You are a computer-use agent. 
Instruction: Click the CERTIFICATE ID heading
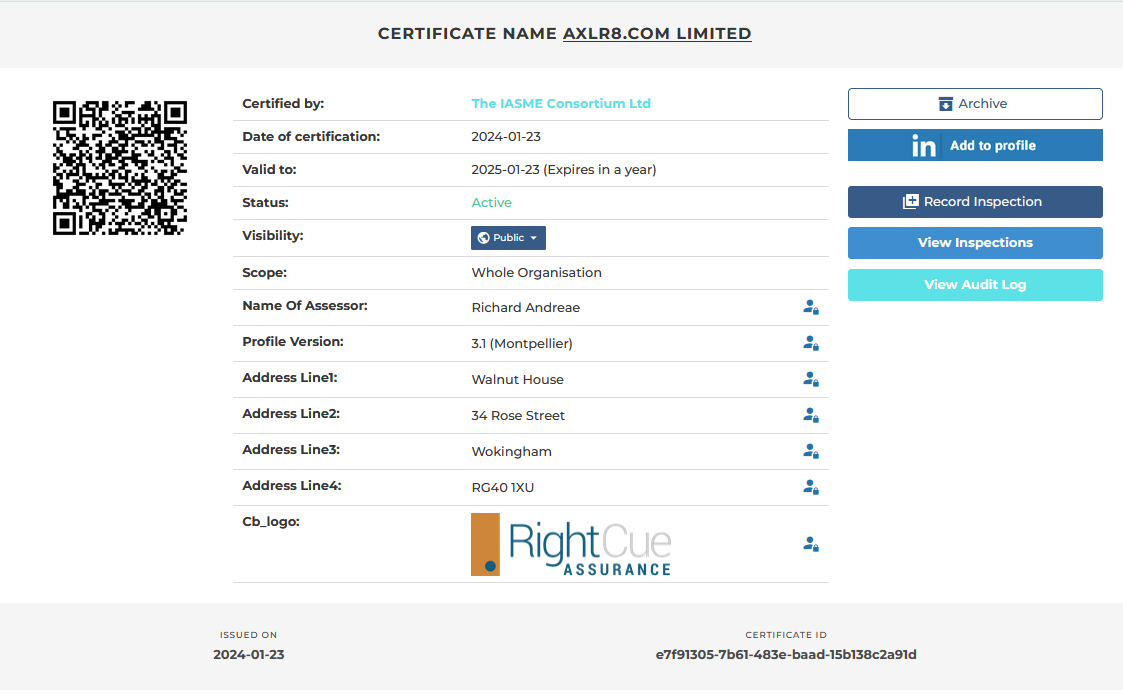tap(786, 635)
